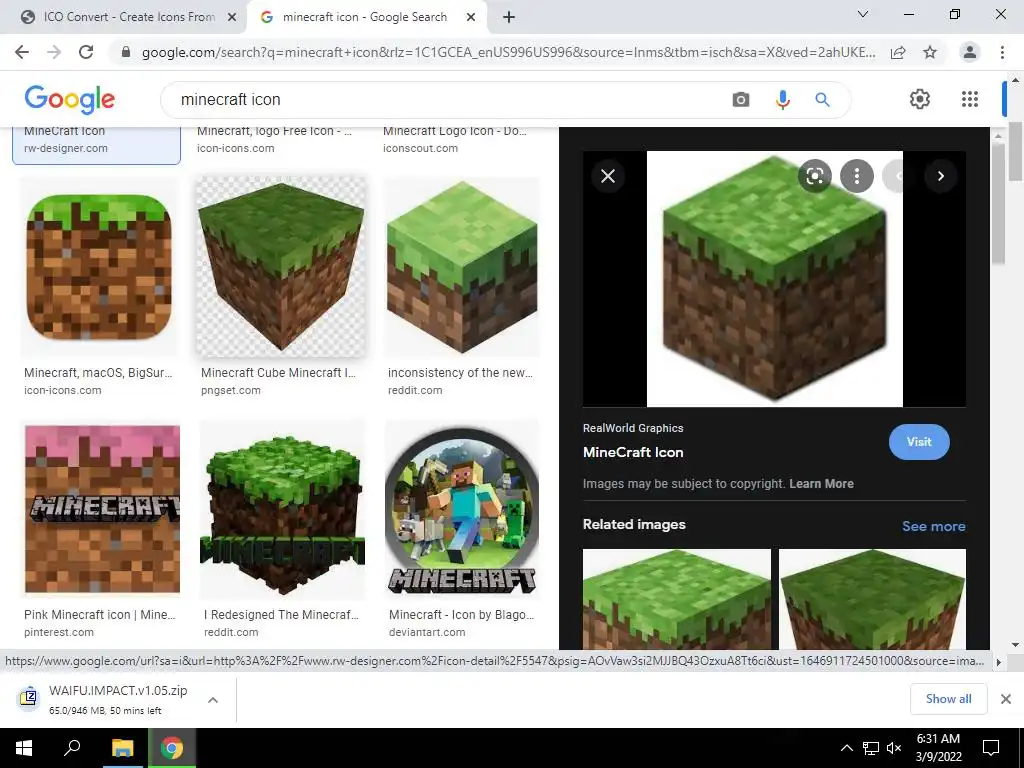The height and width of the screenshot is (768, 1024).
Task: Open the taskbar clock and date
Action: [938, 748]
